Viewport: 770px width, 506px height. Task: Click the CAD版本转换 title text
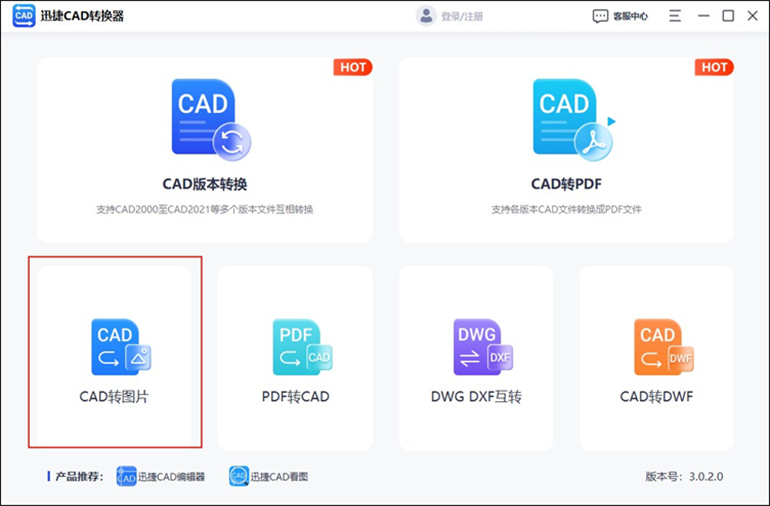pyautogui.click(x=205, y=184)
